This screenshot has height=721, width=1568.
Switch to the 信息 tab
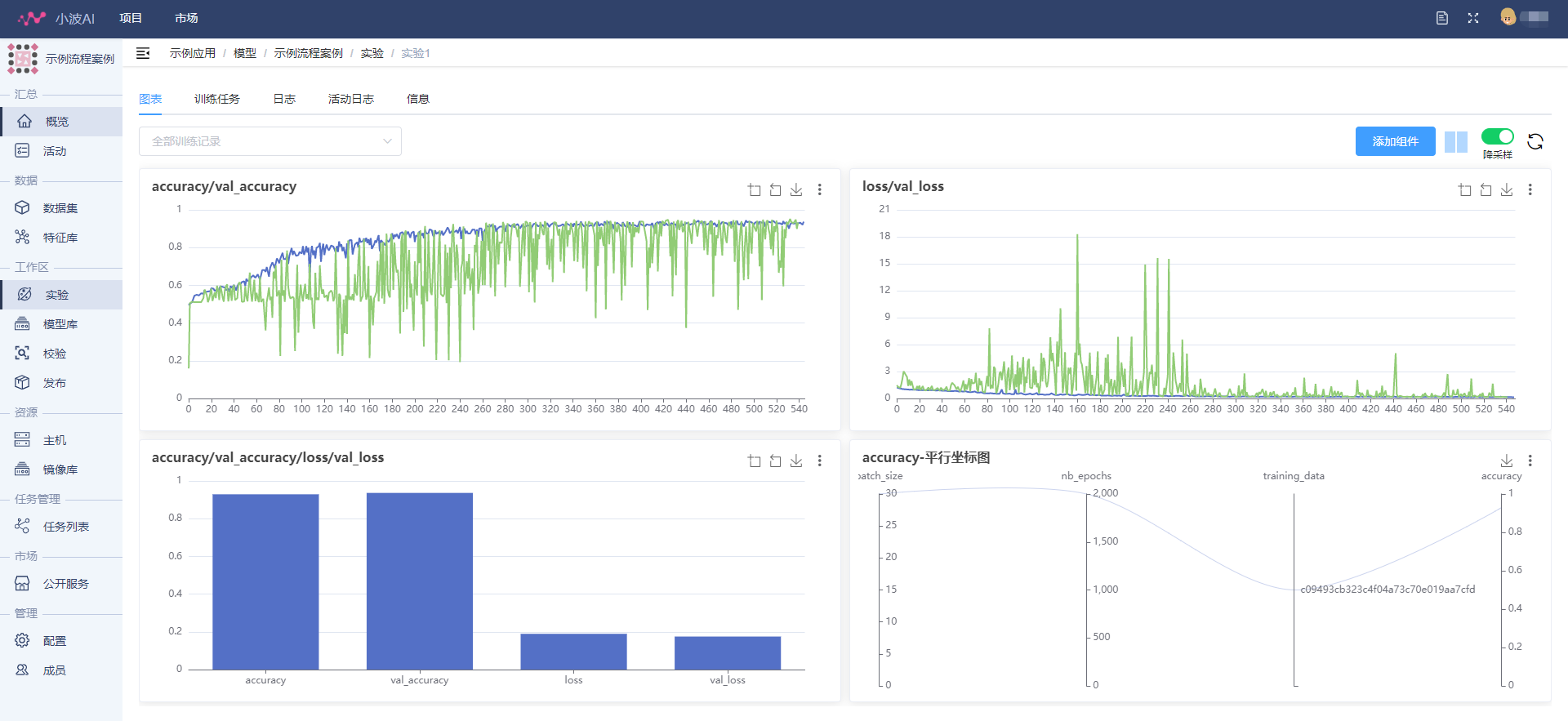click(418, 99)
